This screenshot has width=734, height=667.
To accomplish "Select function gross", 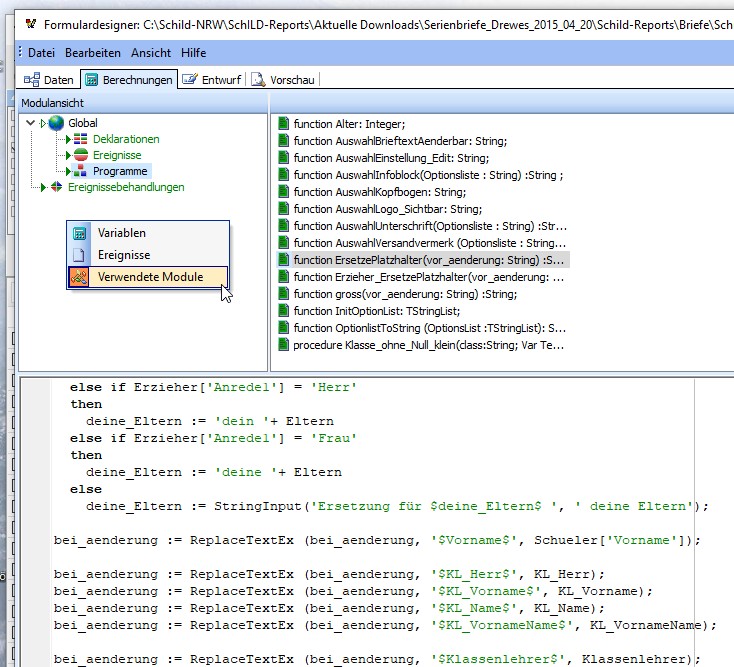I will coord(405,294).
